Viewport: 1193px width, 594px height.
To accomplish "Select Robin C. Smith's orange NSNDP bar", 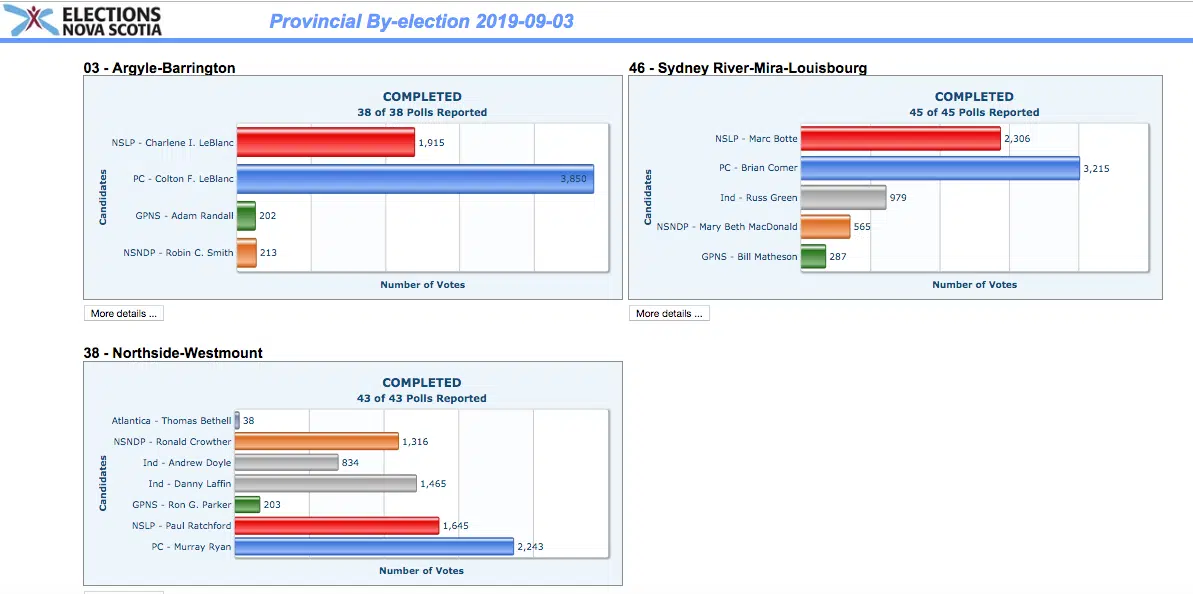I will (x=247, y=252).
